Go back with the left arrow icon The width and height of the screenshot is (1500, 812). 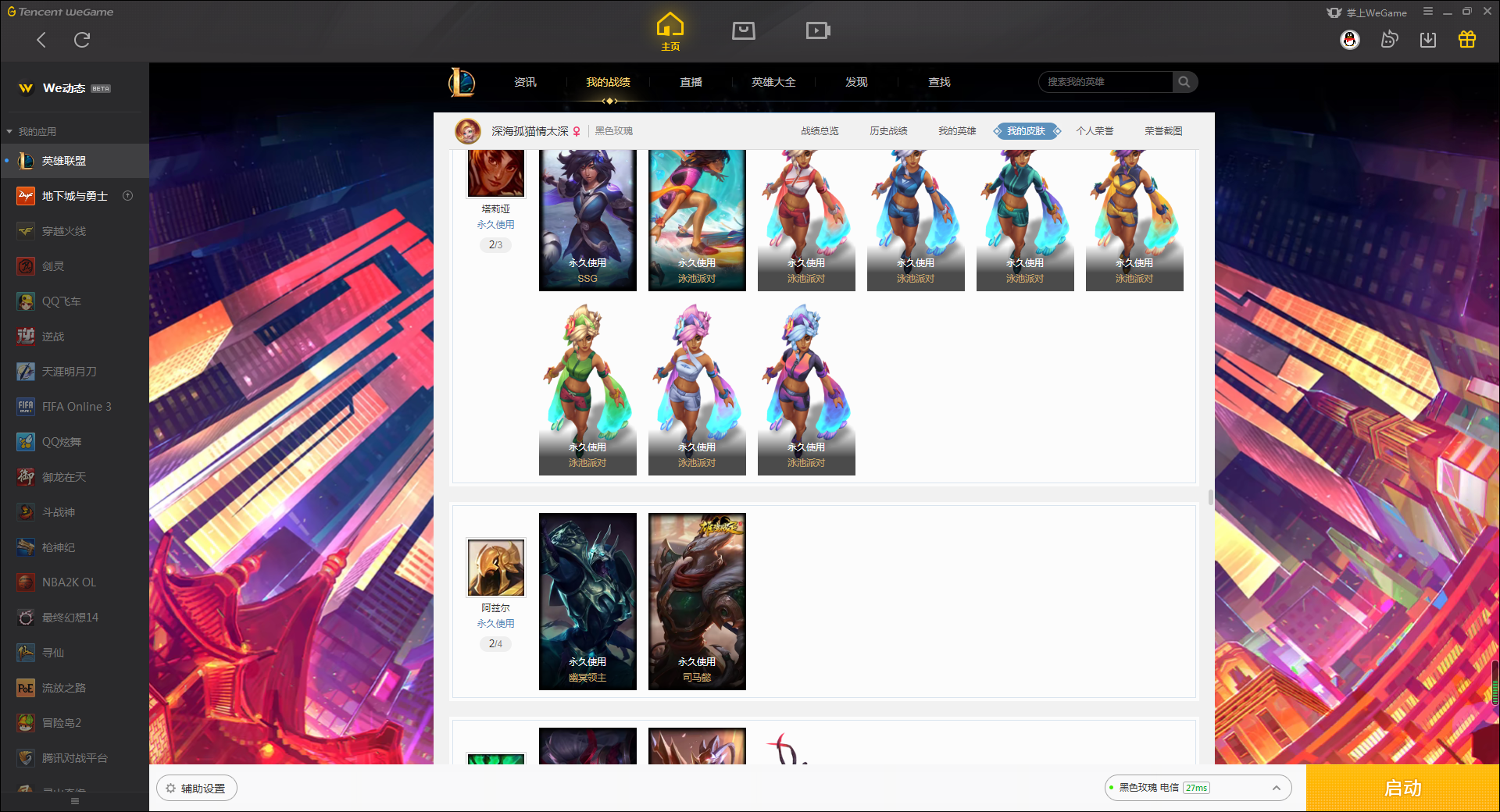click(x=41, y=40)
